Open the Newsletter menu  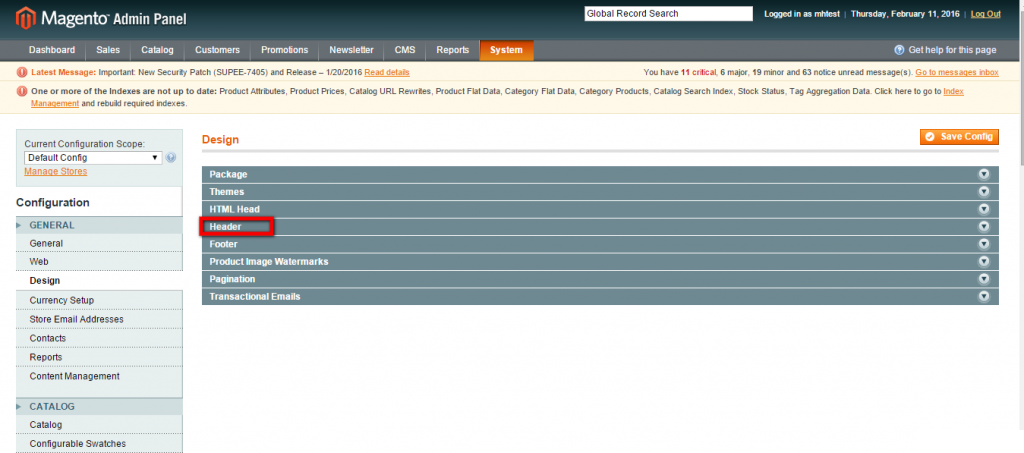click(x=351, y=50)
